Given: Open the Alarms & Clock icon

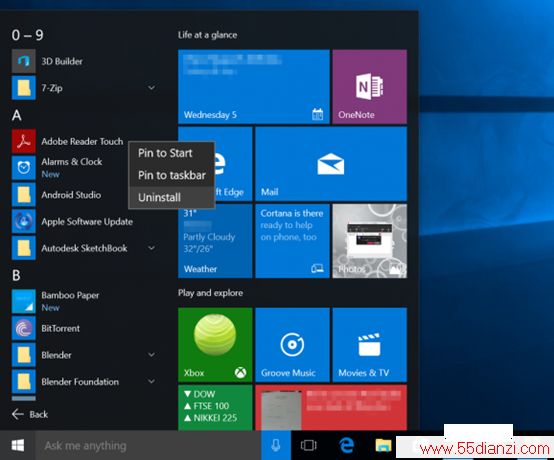Looking at the screenshot, I should 24,168.
